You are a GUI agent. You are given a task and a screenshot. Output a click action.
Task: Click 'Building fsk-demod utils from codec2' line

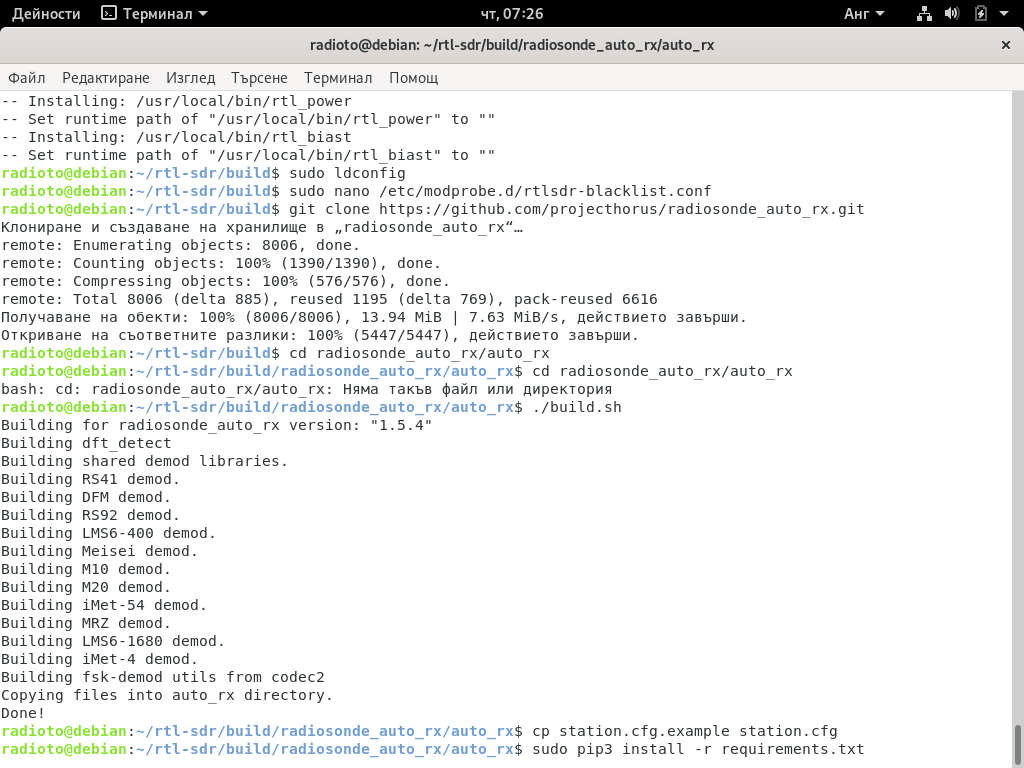point(163,677)
